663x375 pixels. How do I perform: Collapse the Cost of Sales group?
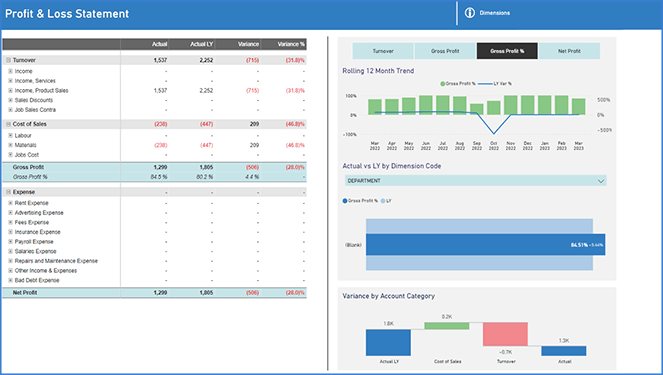tap(8, 124)
